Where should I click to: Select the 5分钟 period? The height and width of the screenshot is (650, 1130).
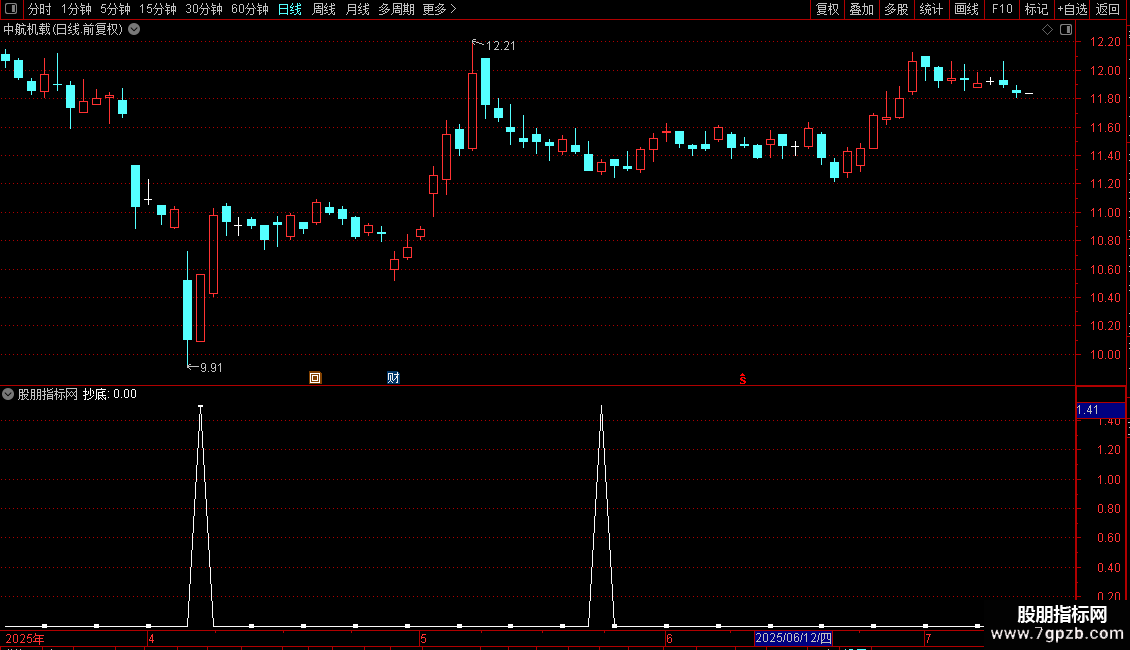point(115,9)
